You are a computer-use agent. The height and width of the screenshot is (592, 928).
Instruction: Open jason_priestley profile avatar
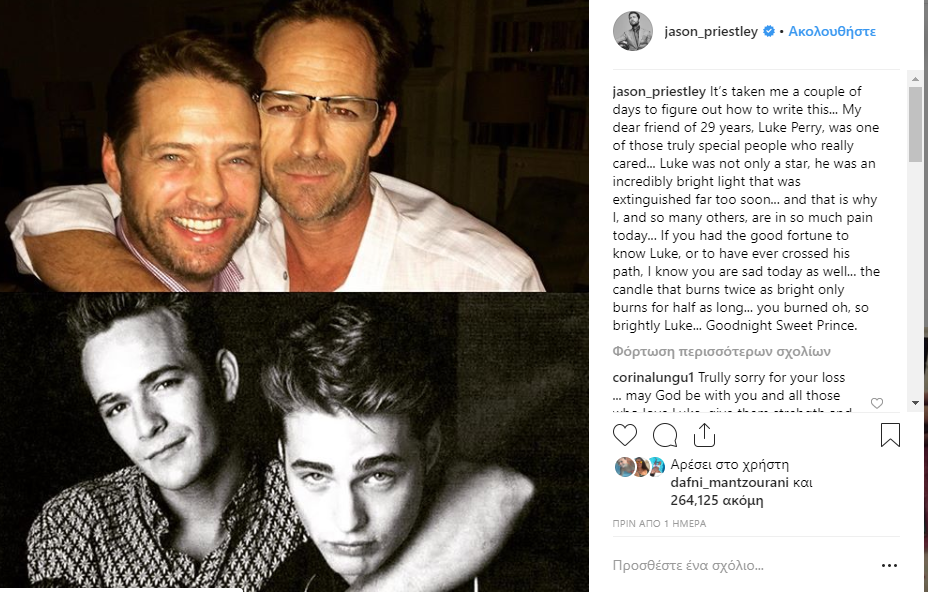coord(633,31)
